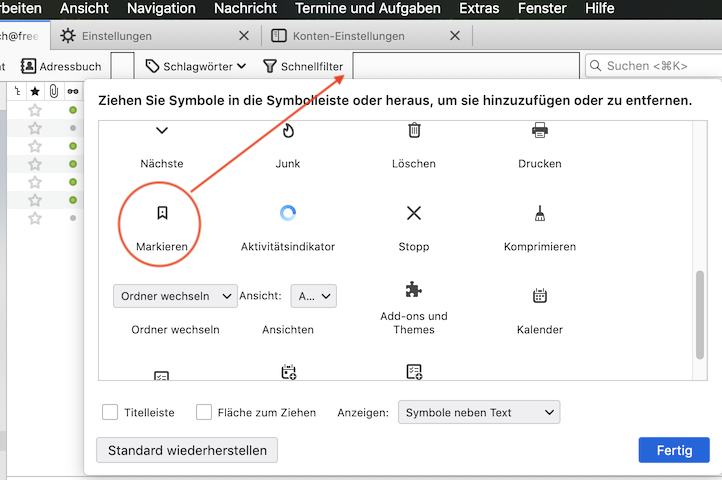Toggle the Fläche zum Ziehen checkbox
Screen dimensions: 722x480
204,412
